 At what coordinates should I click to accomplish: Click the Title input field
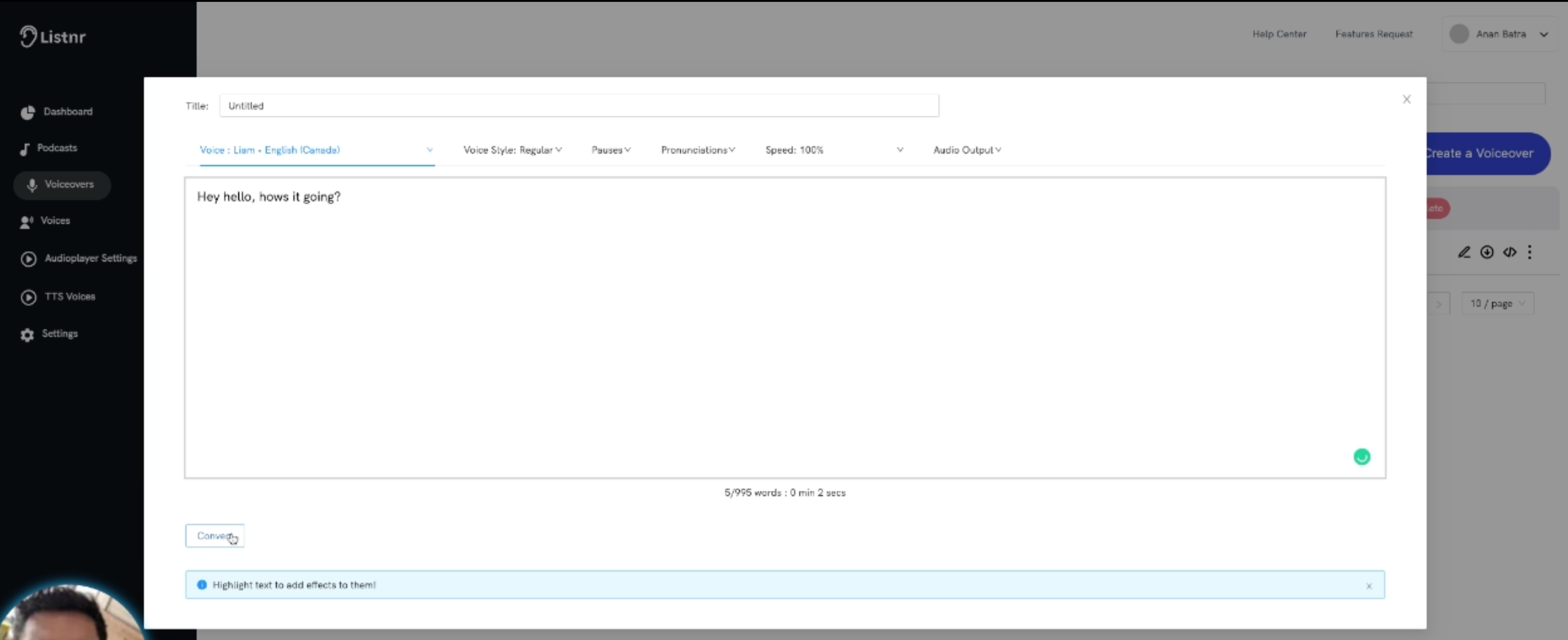(x=579, y=106)
